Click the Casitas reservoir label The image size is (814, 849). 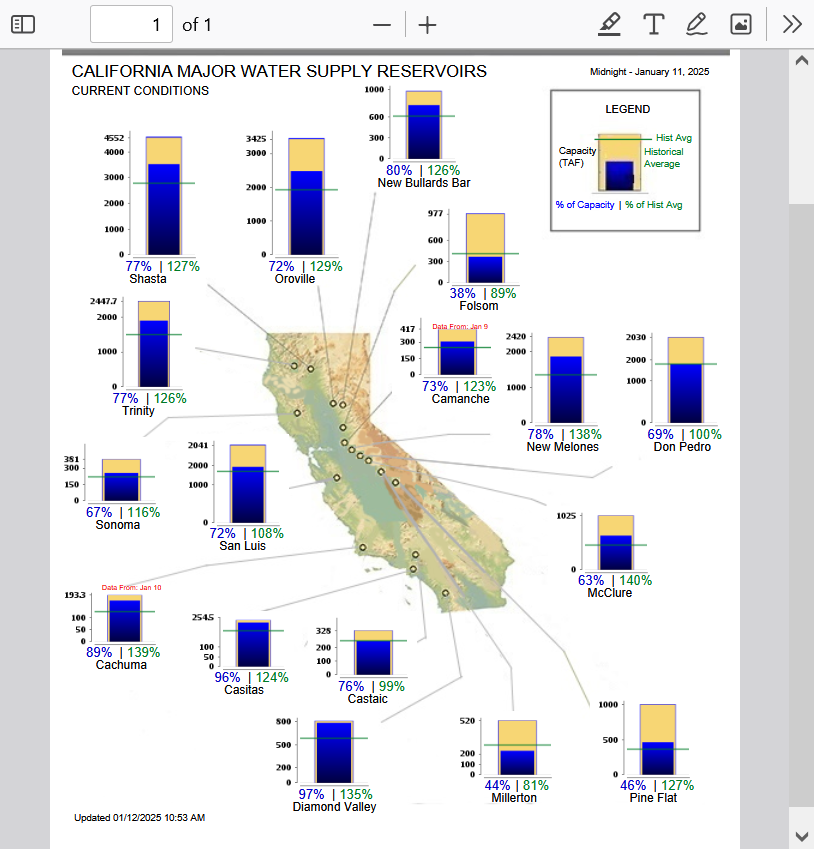point(244,690)
